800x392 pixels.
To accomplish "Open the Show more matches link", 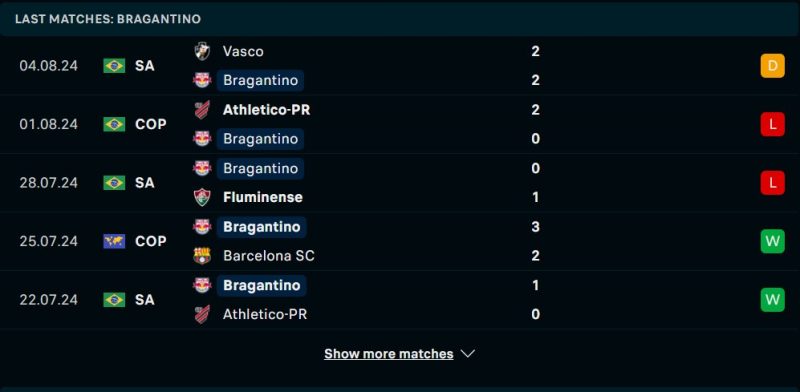I will coord(389,354).
